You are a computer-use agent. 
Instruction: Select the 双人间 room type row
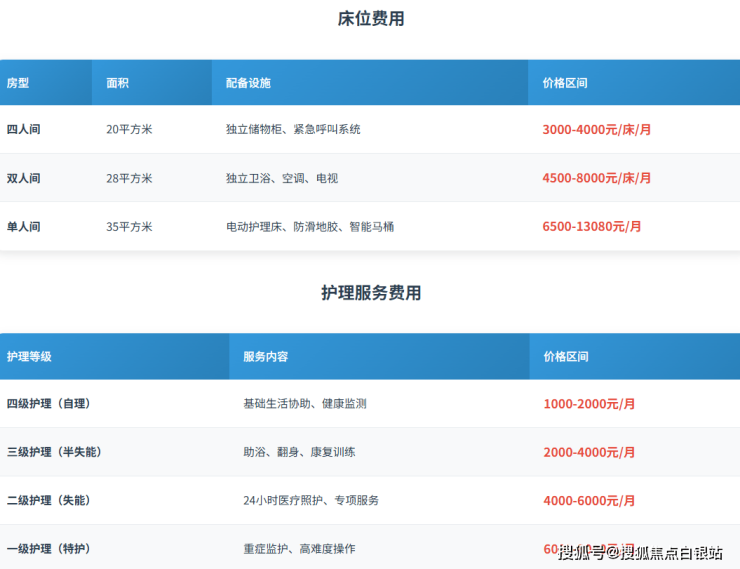24,178
